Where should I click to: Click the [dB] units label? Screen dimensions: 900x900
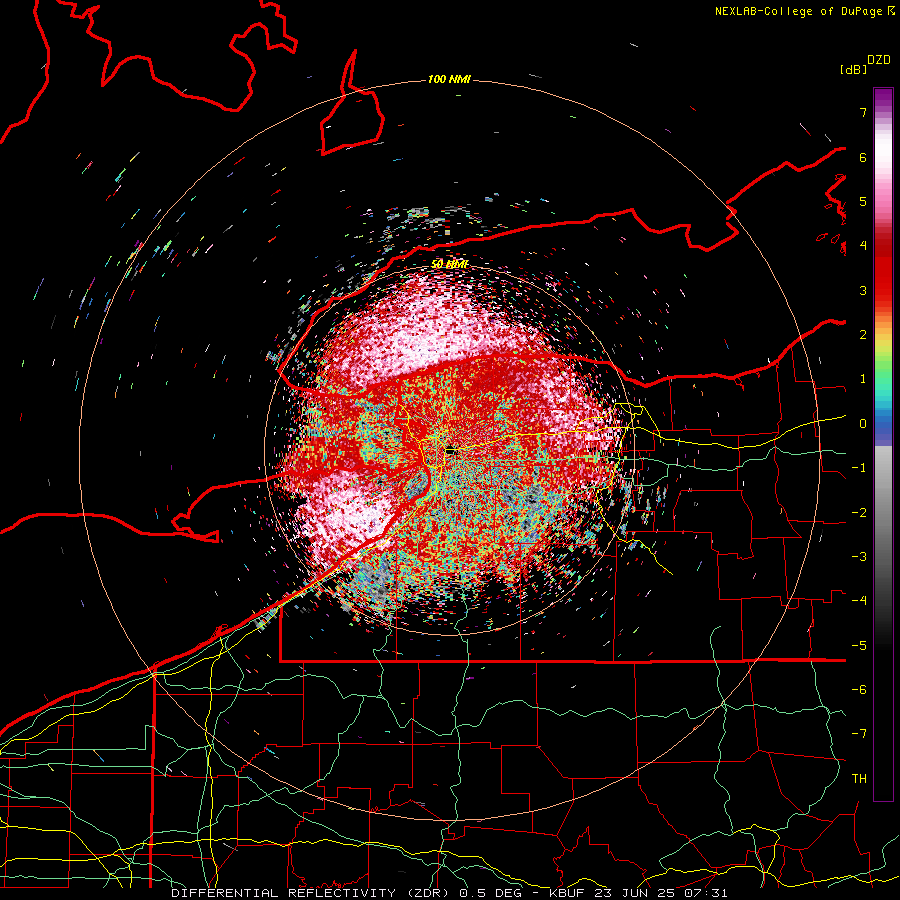(853, 70)
